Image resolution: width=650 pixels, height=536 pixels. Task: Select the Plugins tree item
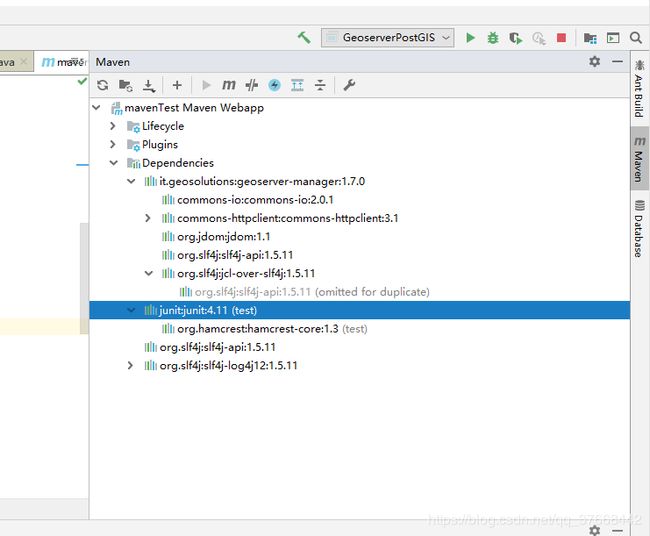pyautogui.click(x=160, y=144)
